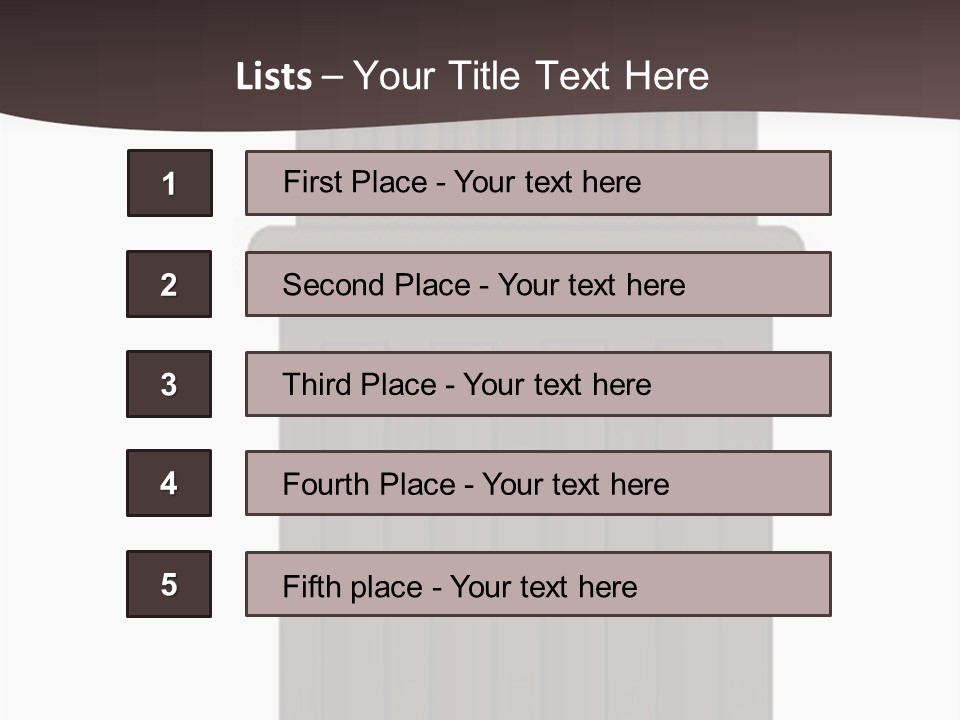Click the word Here in the slide title
Screen dimensions: 960x720
[x=666, y=77]
